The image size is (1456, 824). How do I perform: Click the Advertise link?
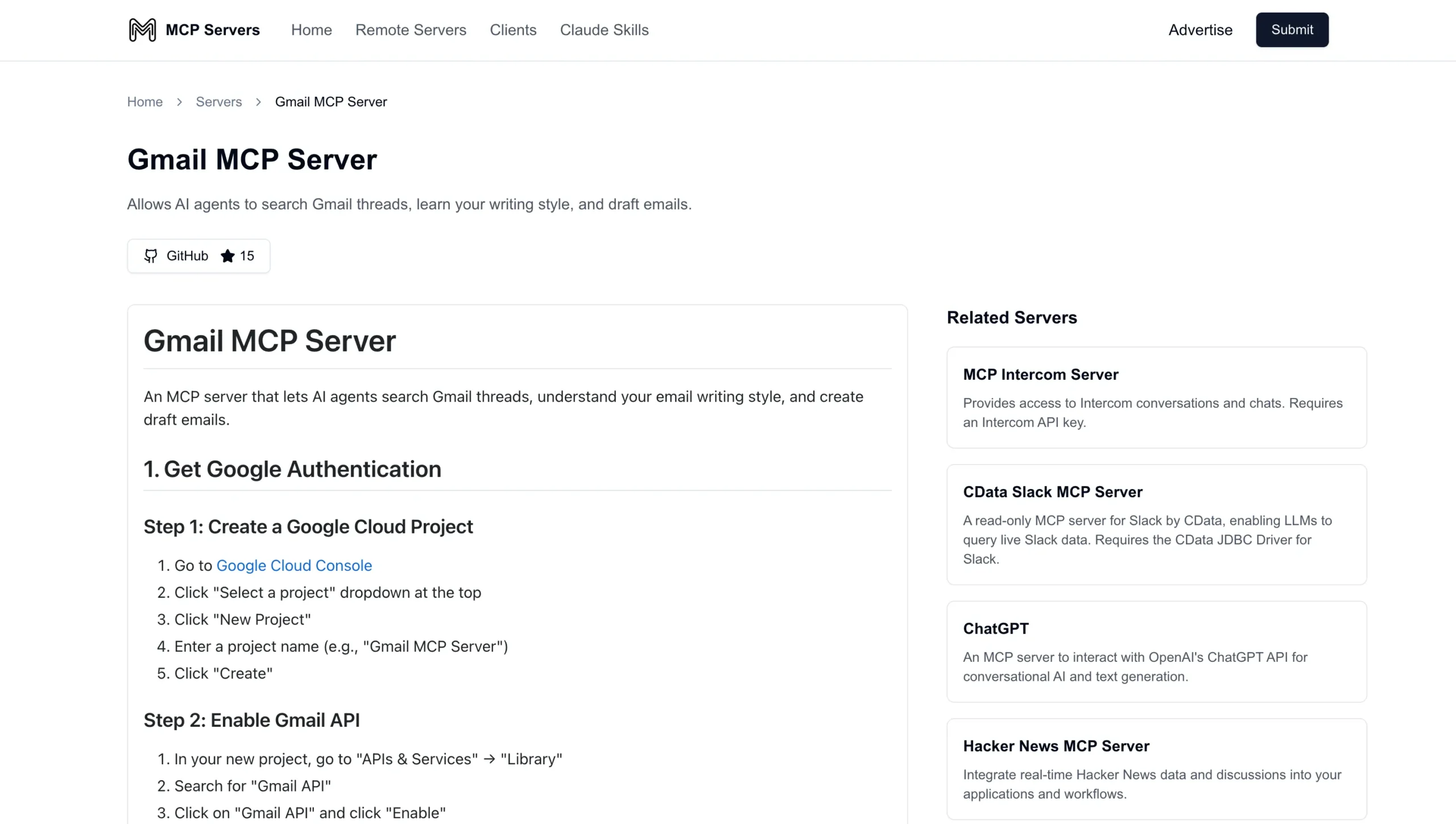1200,30
